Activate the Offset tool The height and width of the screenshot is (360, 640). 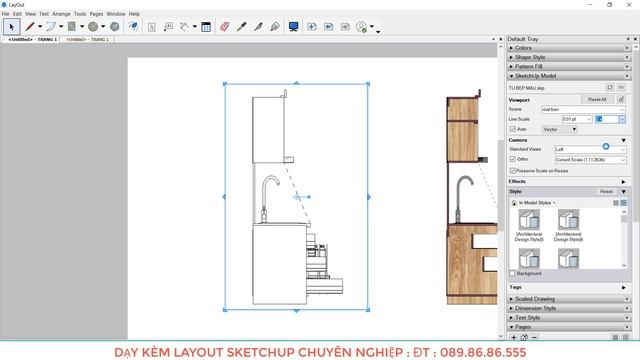pos(133,27)
